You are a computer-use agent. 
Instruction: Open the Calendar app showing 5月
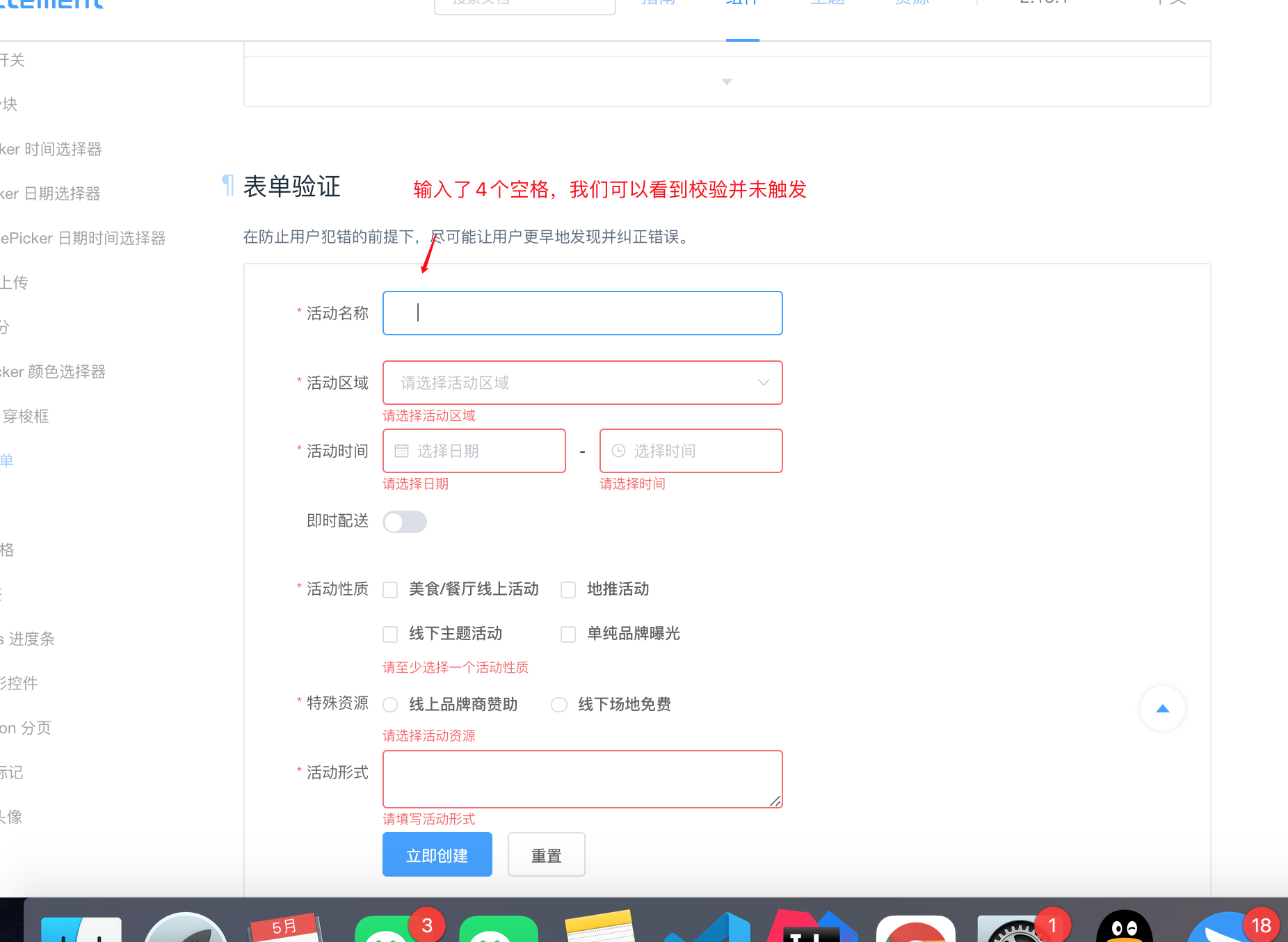point(284,927)
